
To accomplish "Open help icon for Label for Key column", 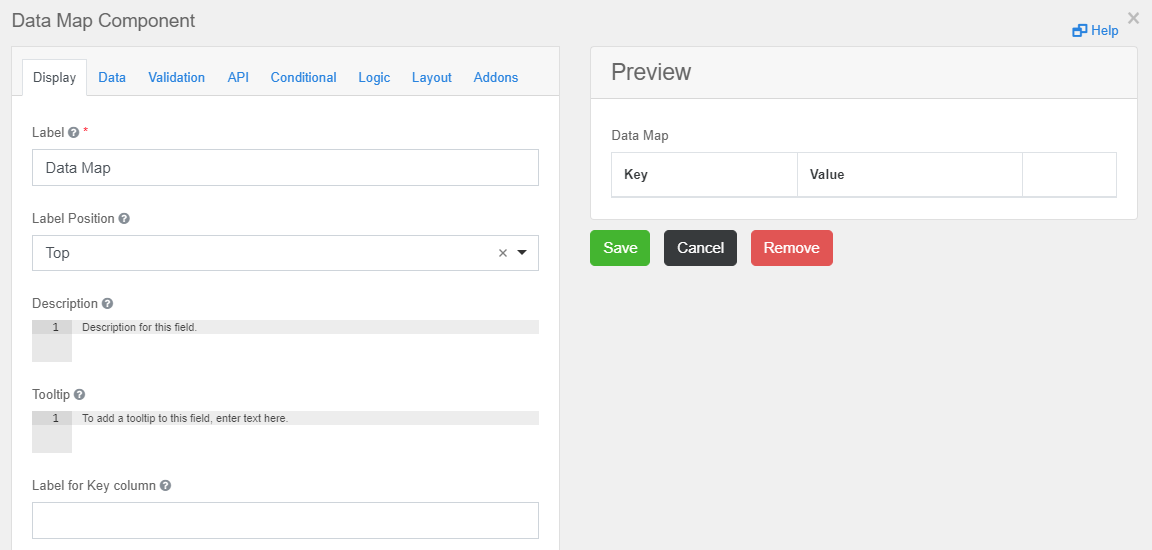I will click(x=165, y=485).
